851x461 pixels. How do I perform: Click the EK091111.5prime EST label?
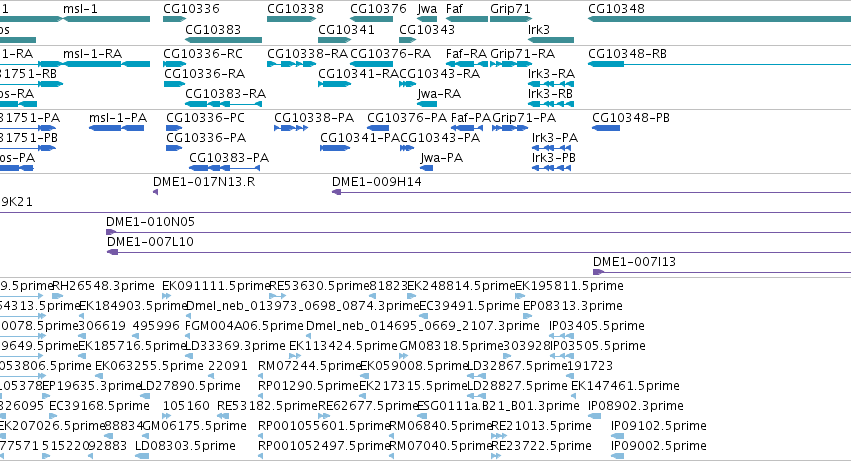coord(216,286)
